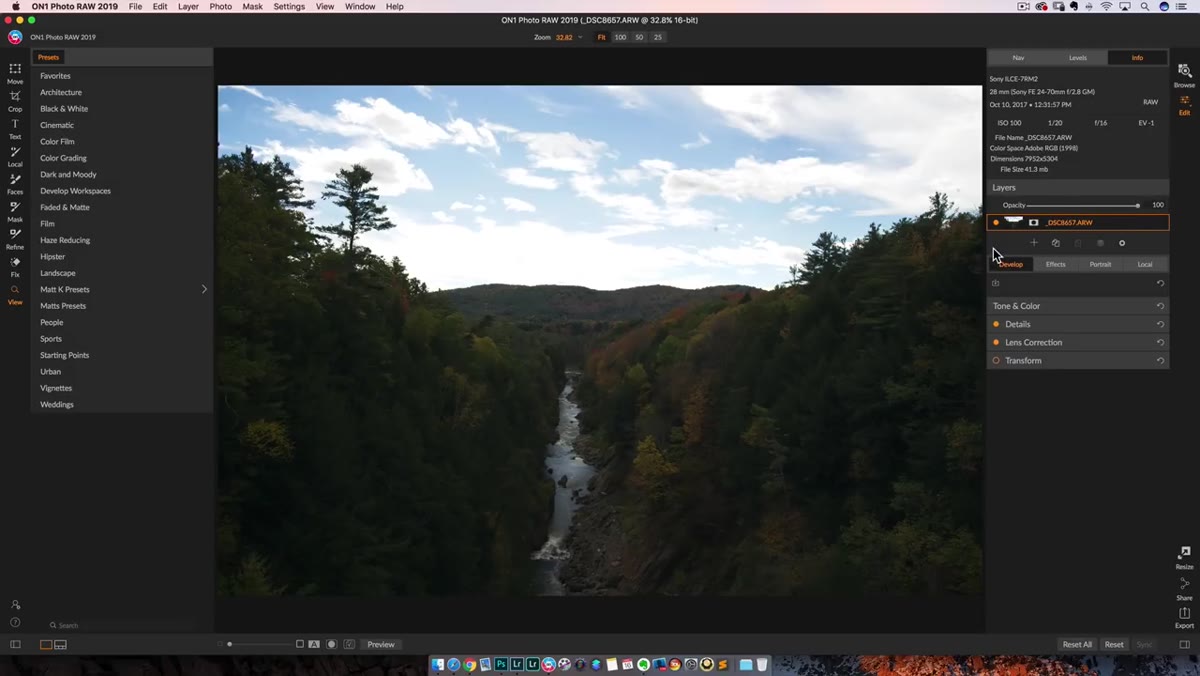Set zoom to Fit
The image size is (1200, 676).
tap(601, 37)
